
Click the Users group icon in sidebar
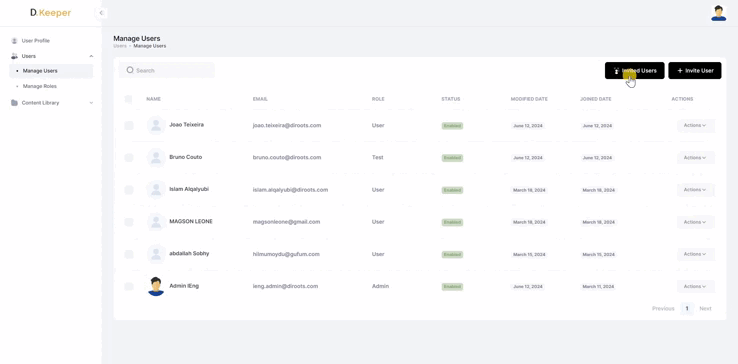point(14,56)
